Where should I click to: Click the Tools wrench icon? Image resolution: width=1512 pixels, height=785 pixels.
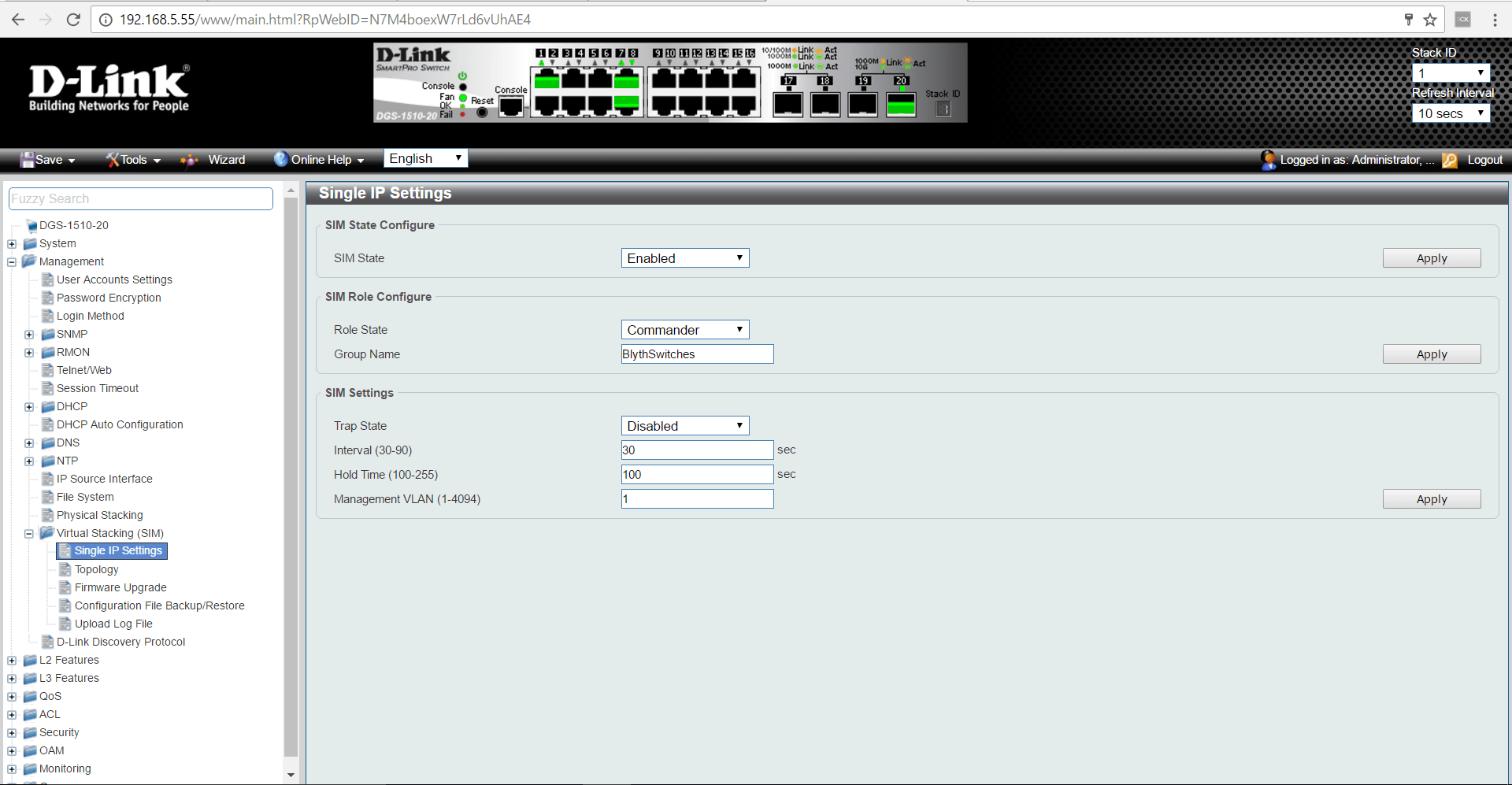click(x=113, y=160)
